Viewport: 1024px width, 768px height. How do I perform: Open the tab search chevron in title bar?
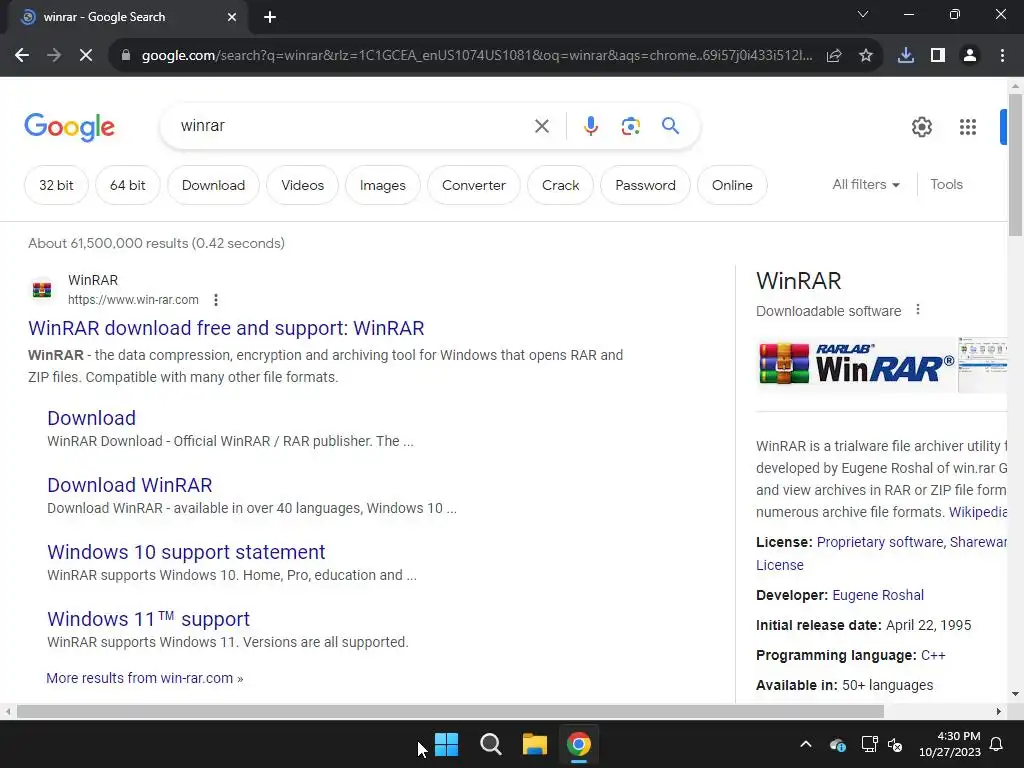coord(863,14)
